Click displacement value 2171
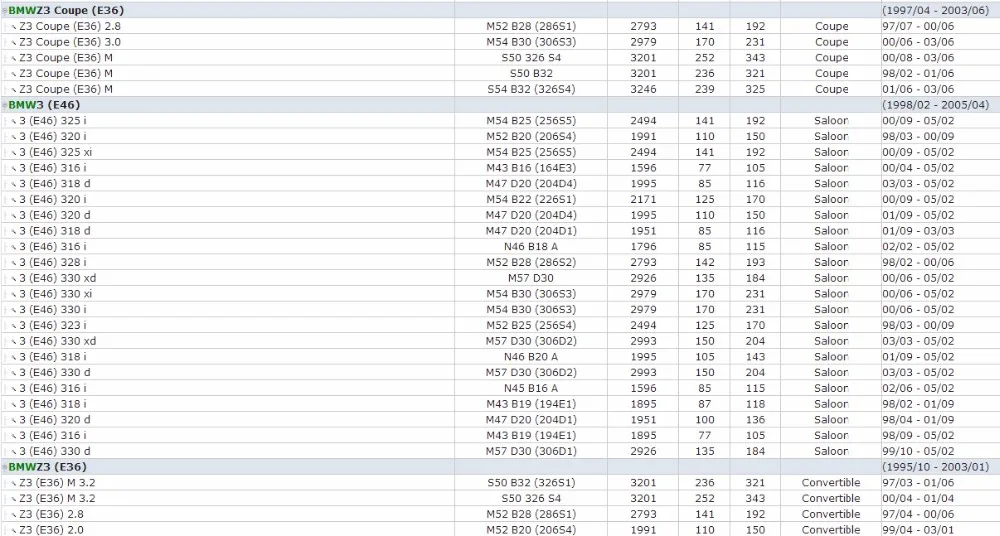Screen dimensions: 1000x536 pyautogui.click(x=643, y=199)
